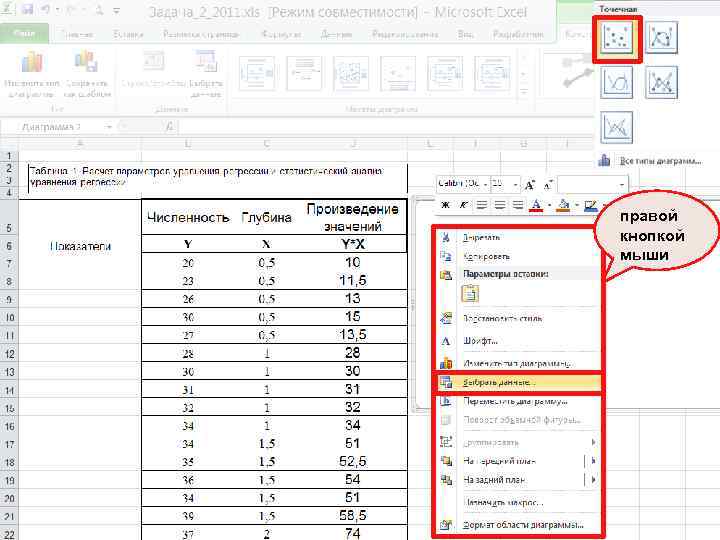Click the ribbon 'Сохранить как шаблон' button
This screenshot has height=540, width=720.
point(87,75)
